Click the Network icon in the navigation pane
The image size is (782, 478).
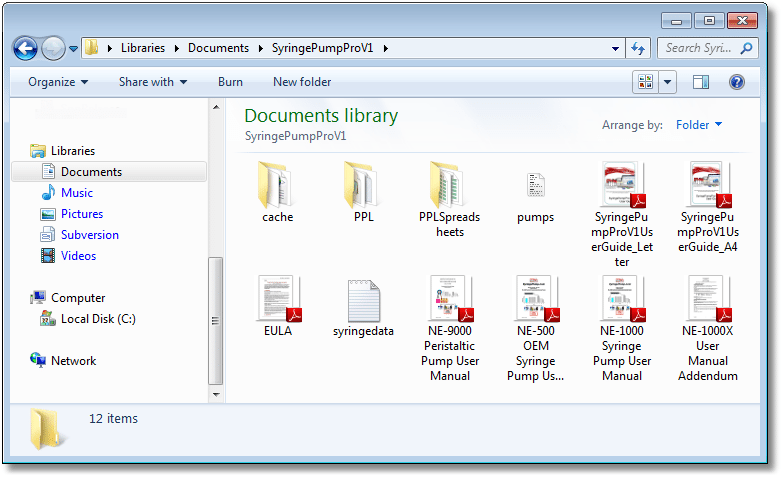37,360
